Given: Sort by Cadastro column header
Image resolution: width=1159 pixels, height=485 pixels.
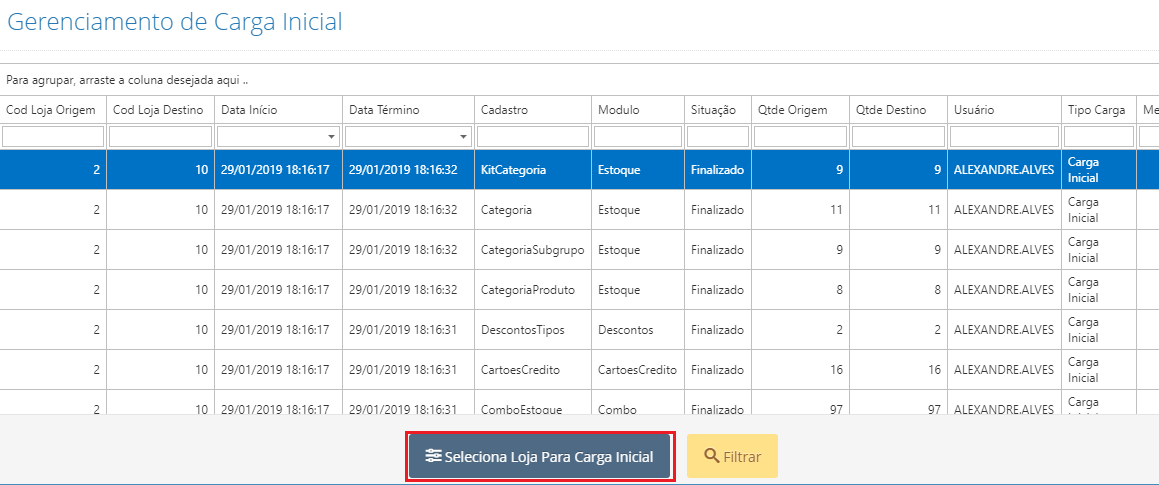Looking at the screenshot, I should tap(533, 110).
